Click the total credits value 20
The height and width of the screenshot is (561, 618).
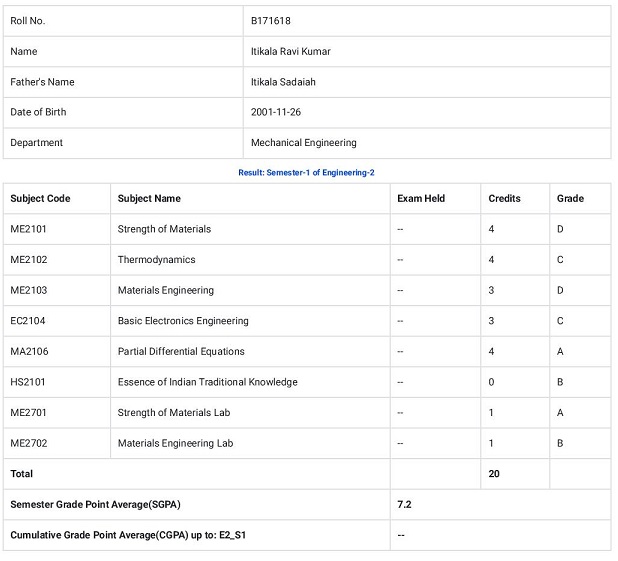[x=494, y=474]
